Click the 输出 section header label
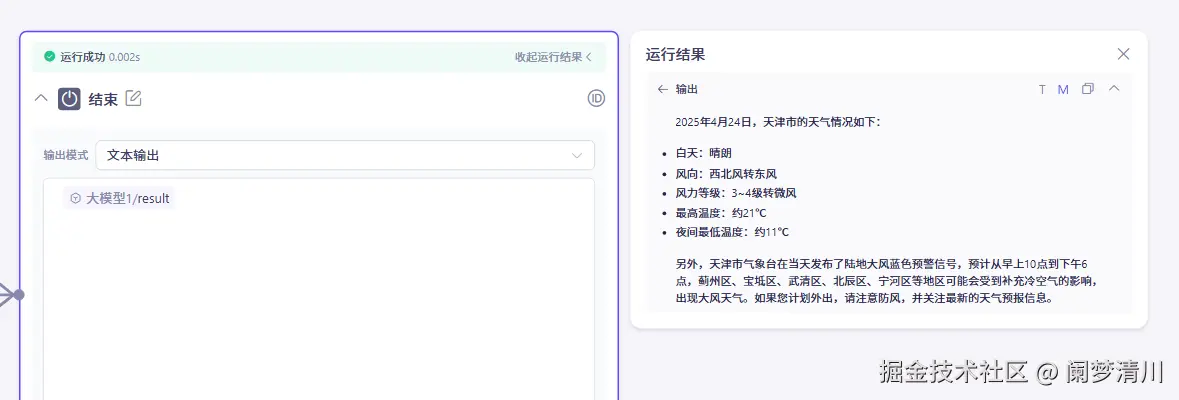Screen dimensions: 1179x400 coord(686,89)
